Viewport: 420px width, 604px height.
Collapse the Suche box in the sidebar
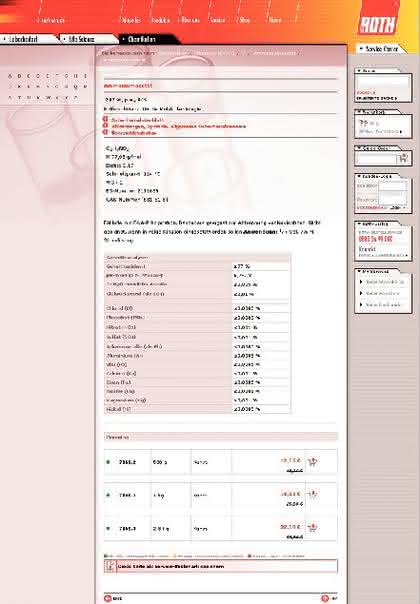[359, 71]
